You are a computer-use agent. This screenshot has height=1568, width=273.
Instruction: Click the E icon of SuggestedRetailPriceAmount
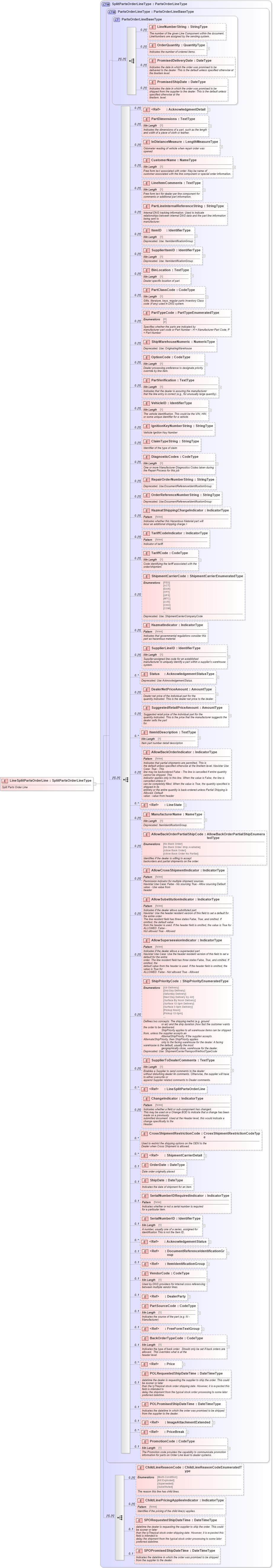click(147, 707)
